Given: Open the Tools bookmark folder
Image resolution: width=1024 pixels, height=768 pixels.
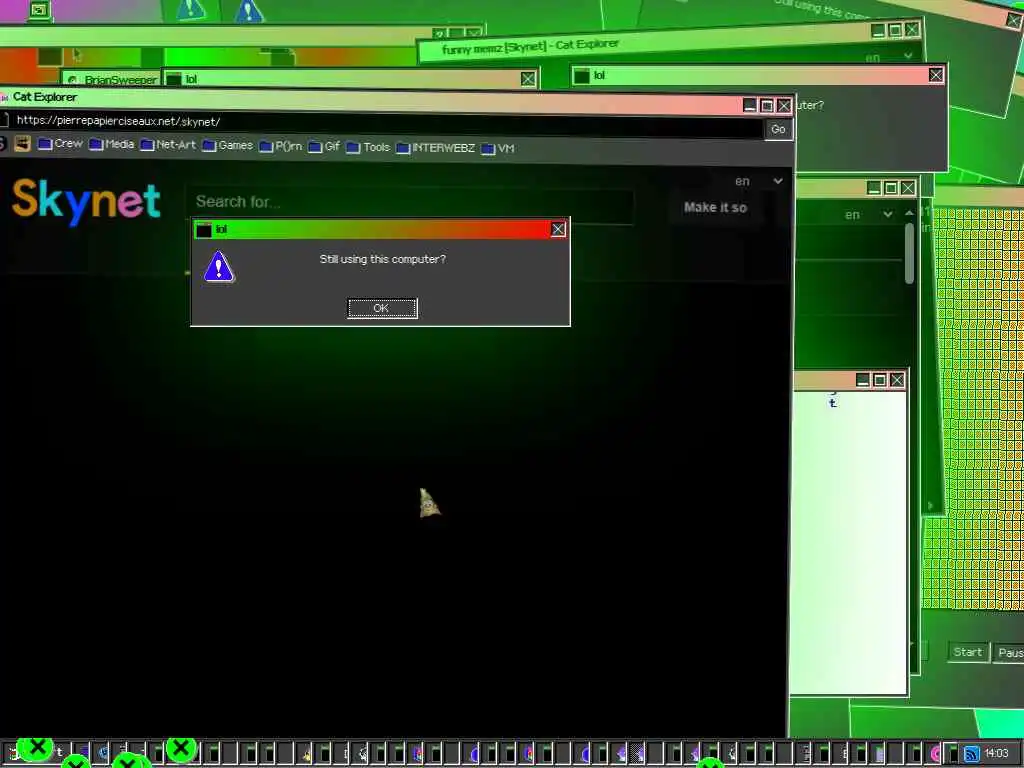Looking at the screenshot, I should coord(368,147).
